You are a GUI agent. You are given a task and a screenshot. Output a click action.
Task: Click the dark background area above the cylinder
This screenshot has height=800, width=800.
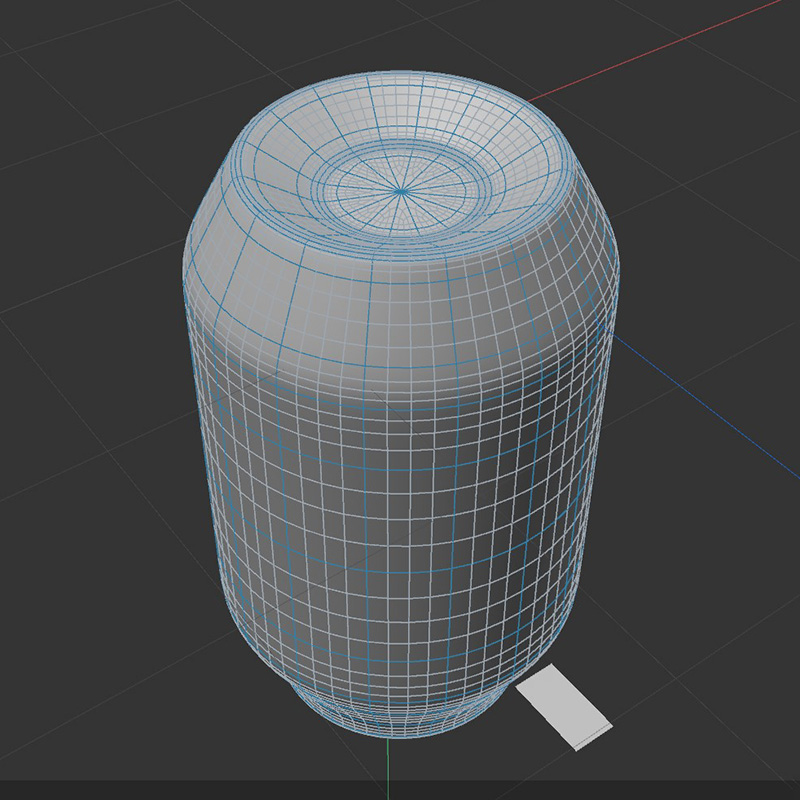click(400, 30)
